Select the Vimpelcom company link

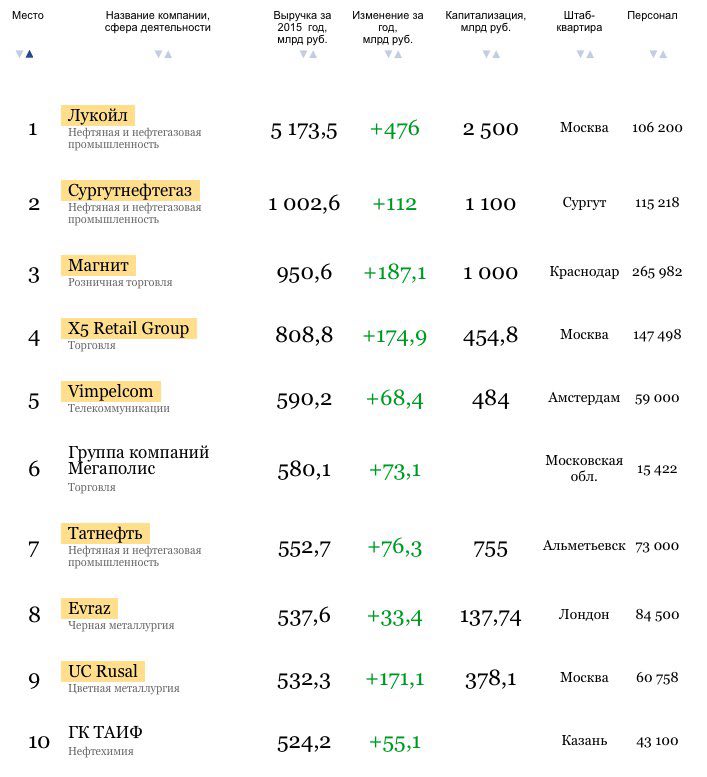(111, 391)
